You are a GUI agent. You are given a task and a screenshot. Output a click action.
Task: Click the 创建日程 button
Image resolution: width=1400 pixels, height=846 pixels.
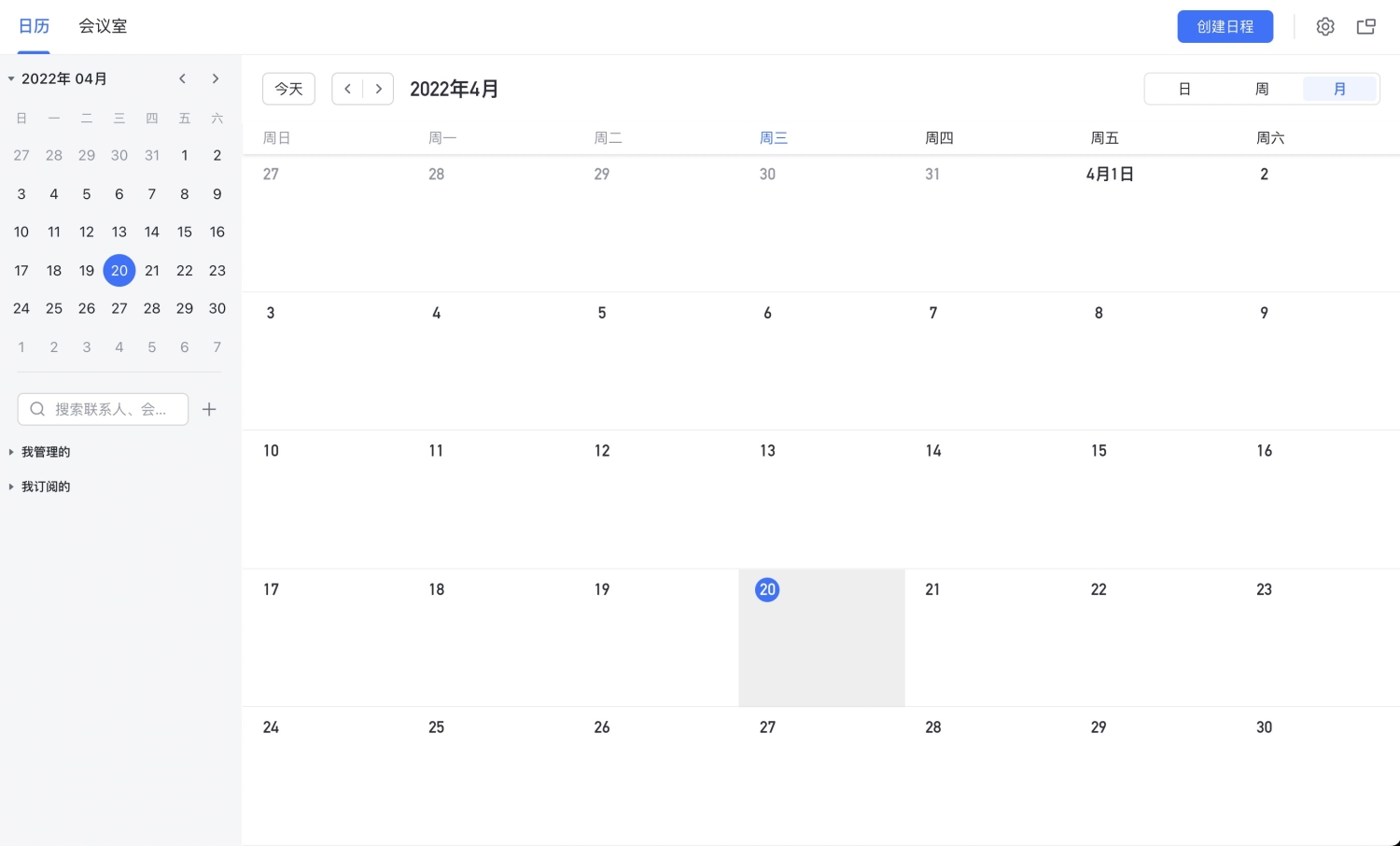1225,26
